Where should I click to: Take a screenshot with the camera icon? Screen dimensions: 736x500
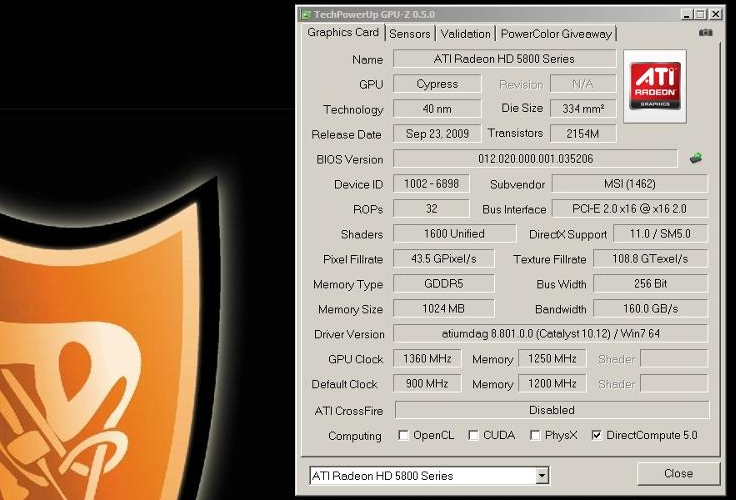click(x=705, y=32)
